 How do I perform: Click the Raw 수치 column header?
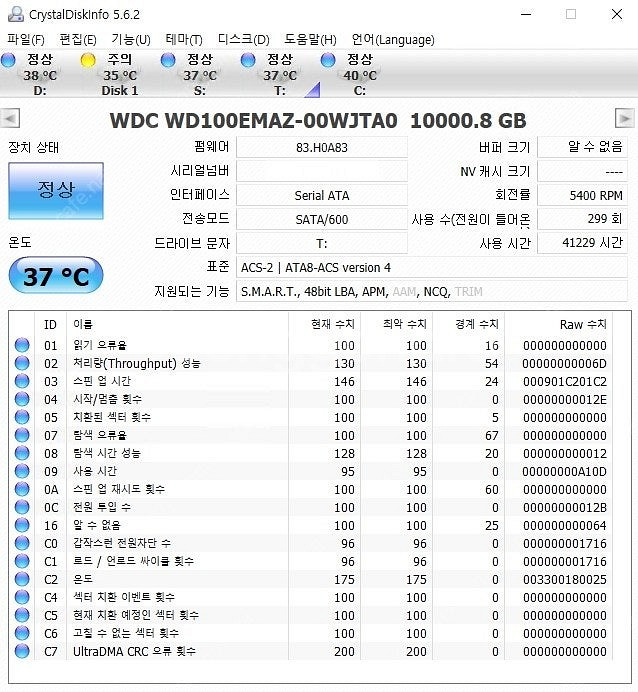(x=559, y=325)
